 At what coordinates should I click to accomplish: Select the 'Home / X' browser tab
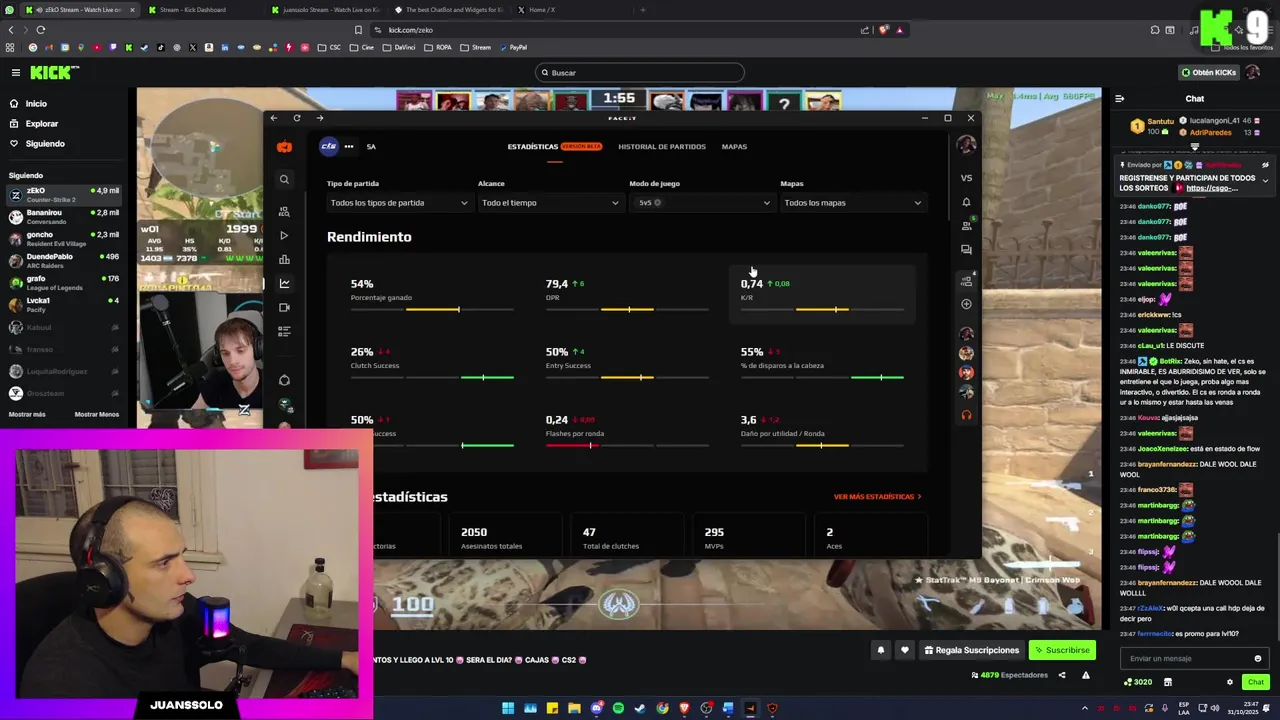click(570, 10)
